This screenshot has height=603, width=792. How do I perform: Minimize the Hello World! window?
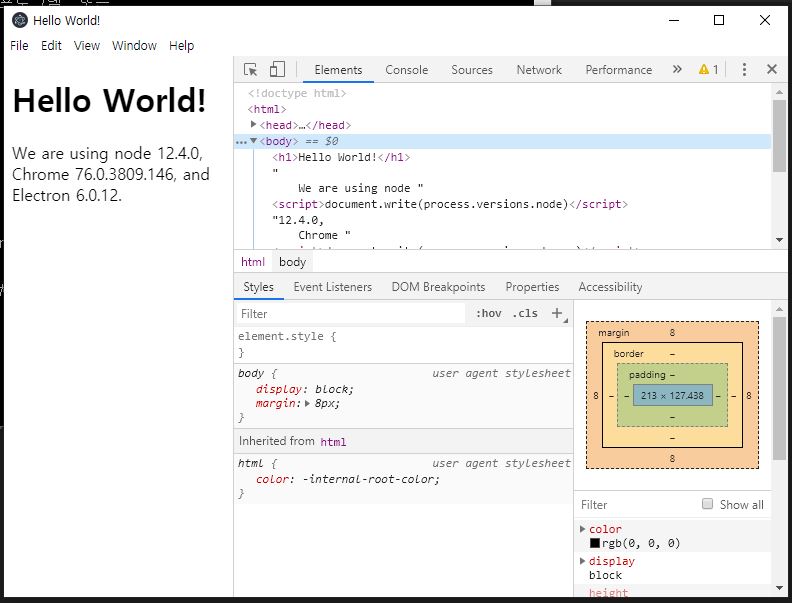(x=673, y=20)
